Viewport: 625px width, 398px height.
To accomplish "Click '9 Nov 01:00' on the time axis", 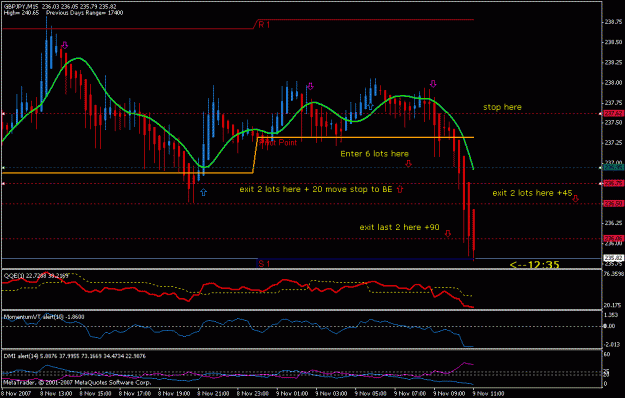I will (x=293, y=394).
